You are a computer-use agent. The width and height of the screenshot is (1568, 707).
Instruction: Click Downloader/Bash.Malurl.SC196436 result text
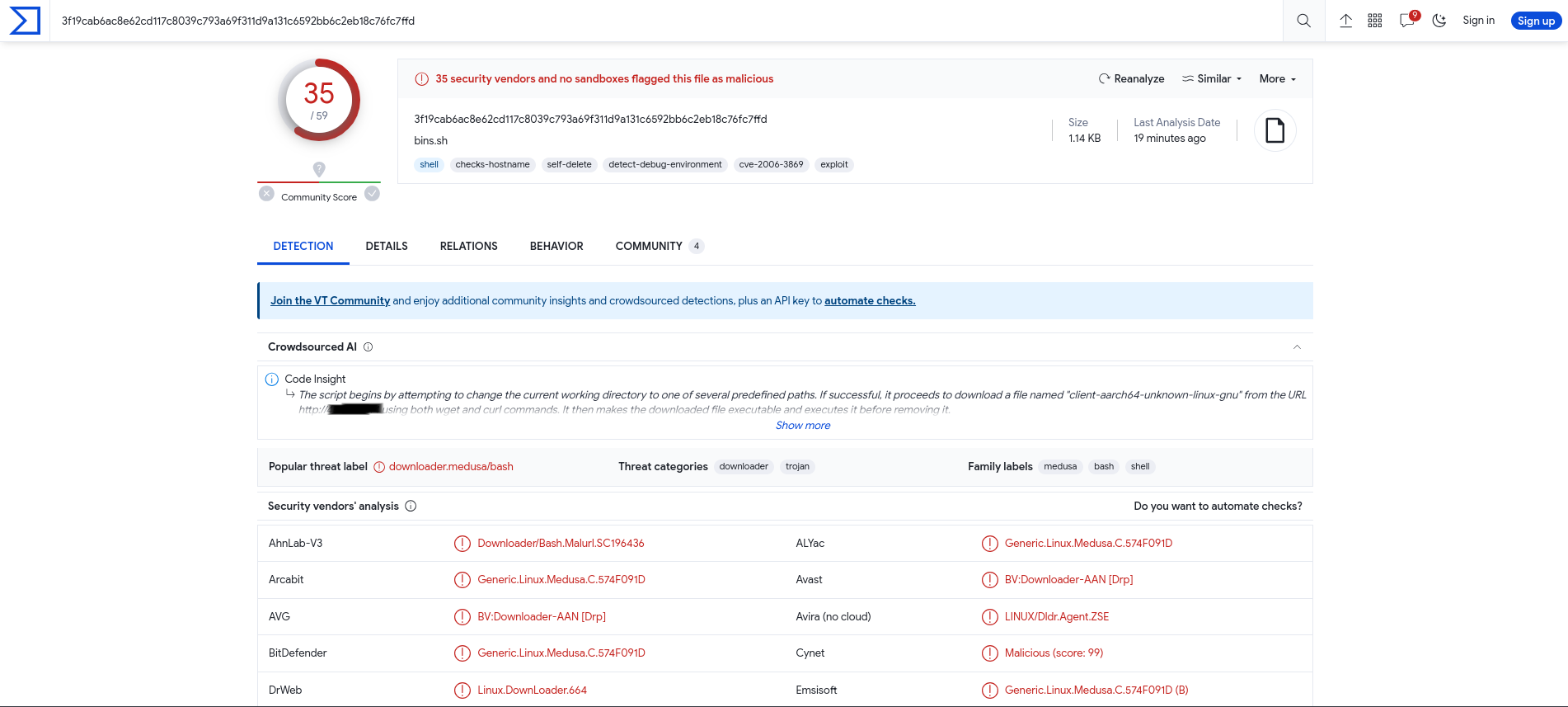561,544
